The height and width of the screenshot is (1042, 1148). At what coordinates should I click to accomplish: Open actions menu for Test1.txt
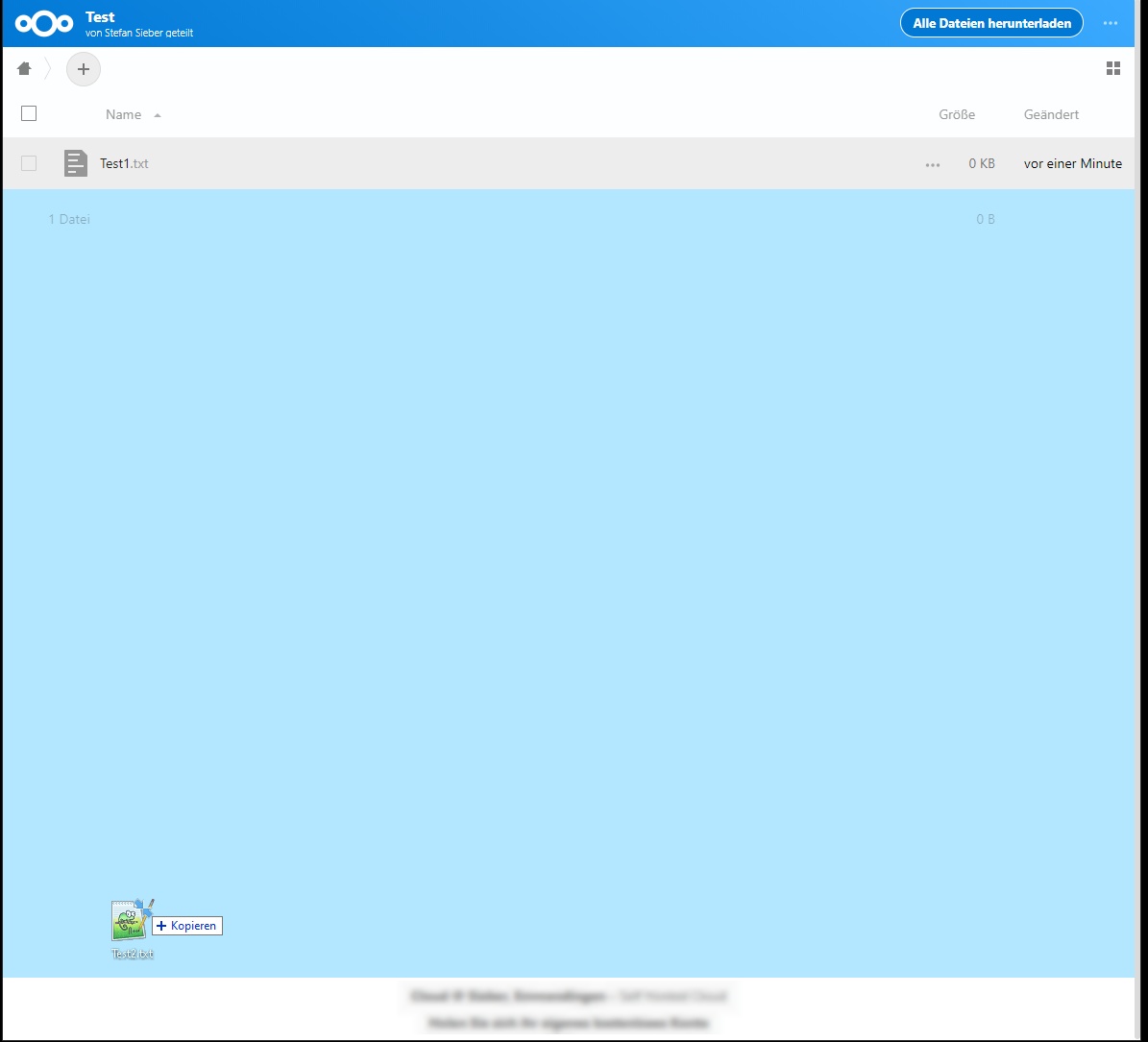[x=932, y=164]
